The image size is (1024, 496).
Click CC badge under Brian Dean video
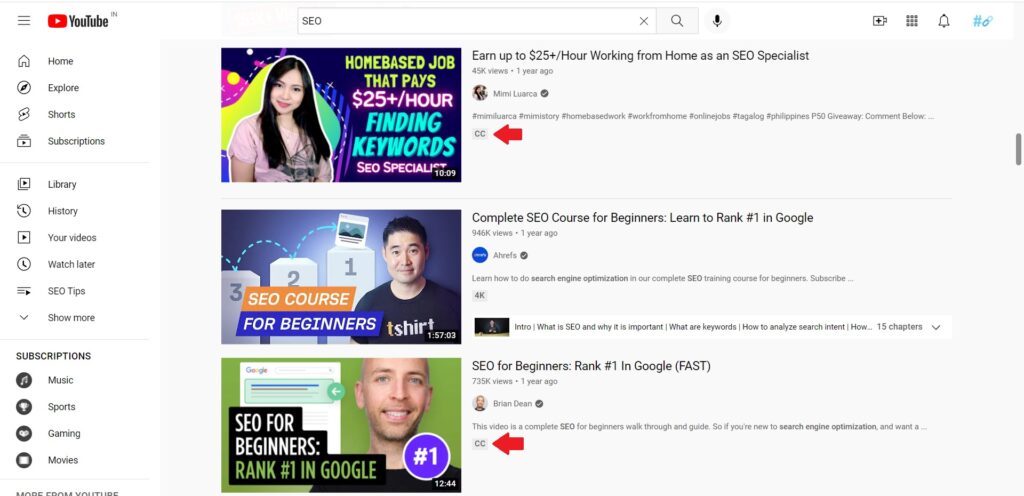pos(480,444)
